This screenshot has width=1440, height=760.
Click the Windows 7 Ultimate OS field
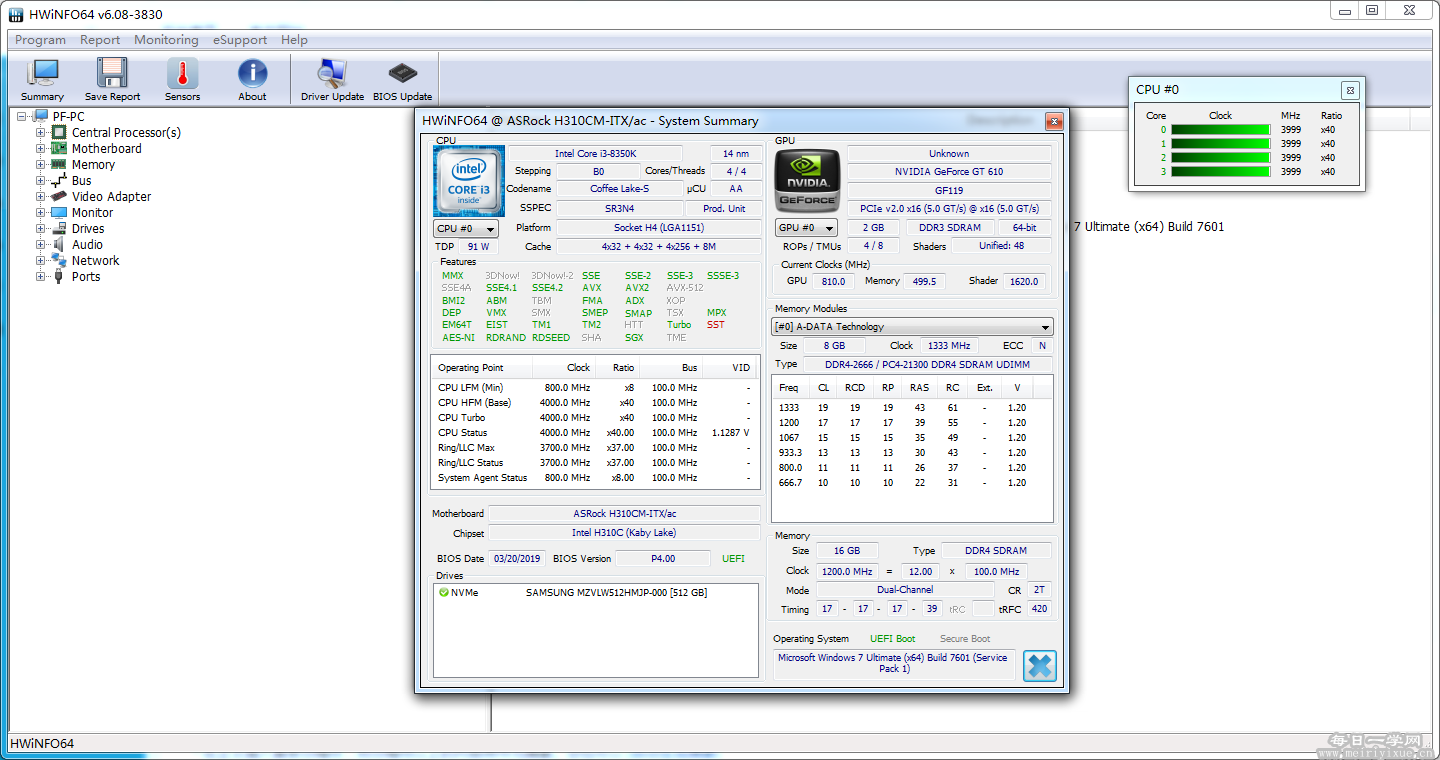(x=895, y=664)
